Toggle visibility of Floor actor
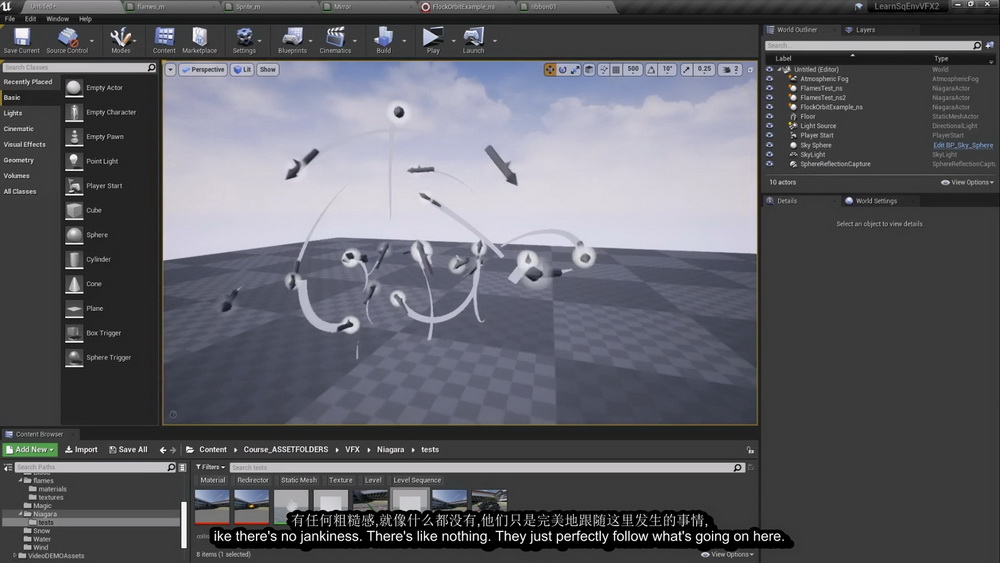This screenshot has width=1000, height=563. tap(769, 117)
